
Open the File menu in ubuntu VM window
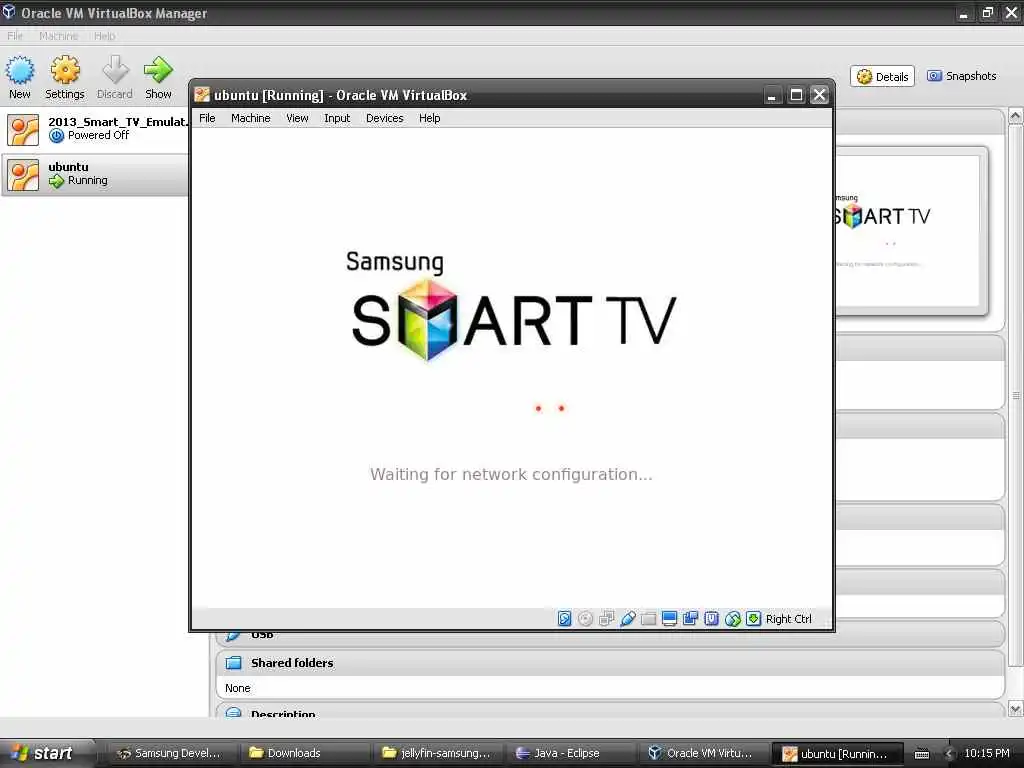[x=207, y=118]
